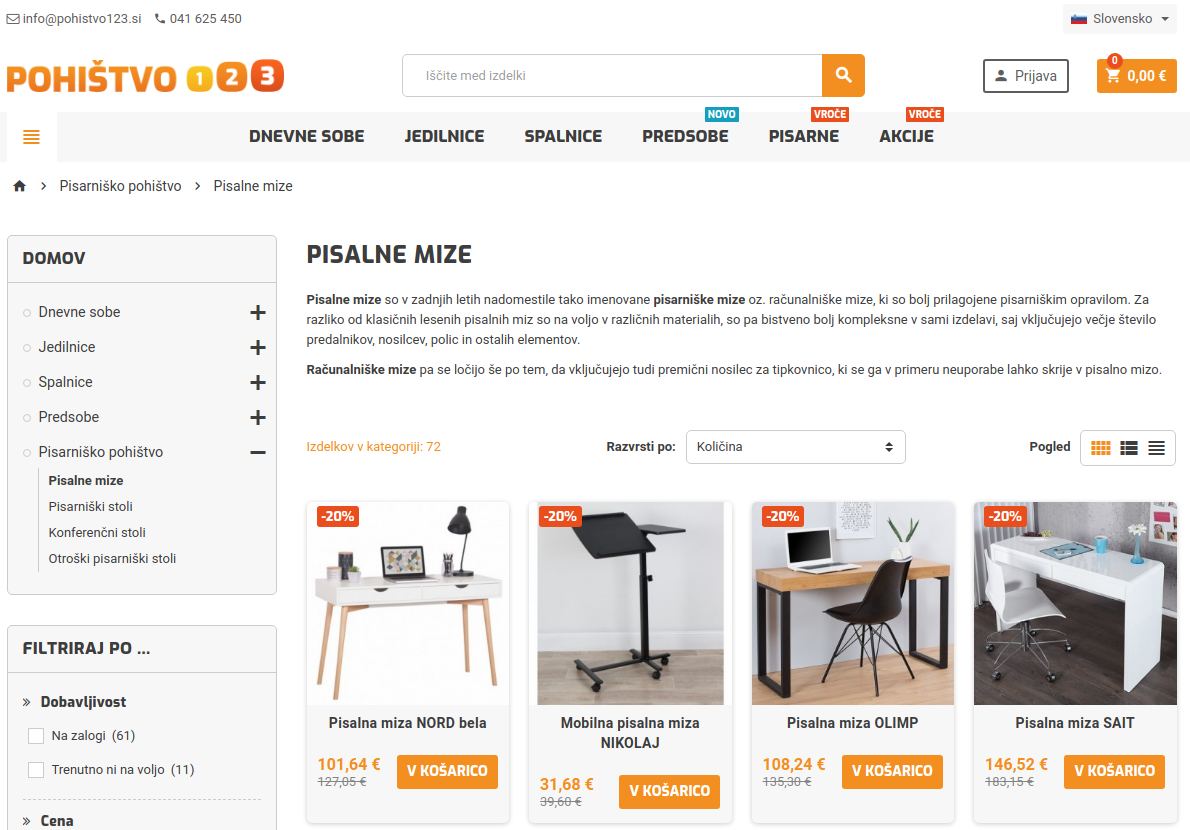This screenshot has width=1190, height=830.
Task: Switch to grid view layout
Action: [1100, 448]
